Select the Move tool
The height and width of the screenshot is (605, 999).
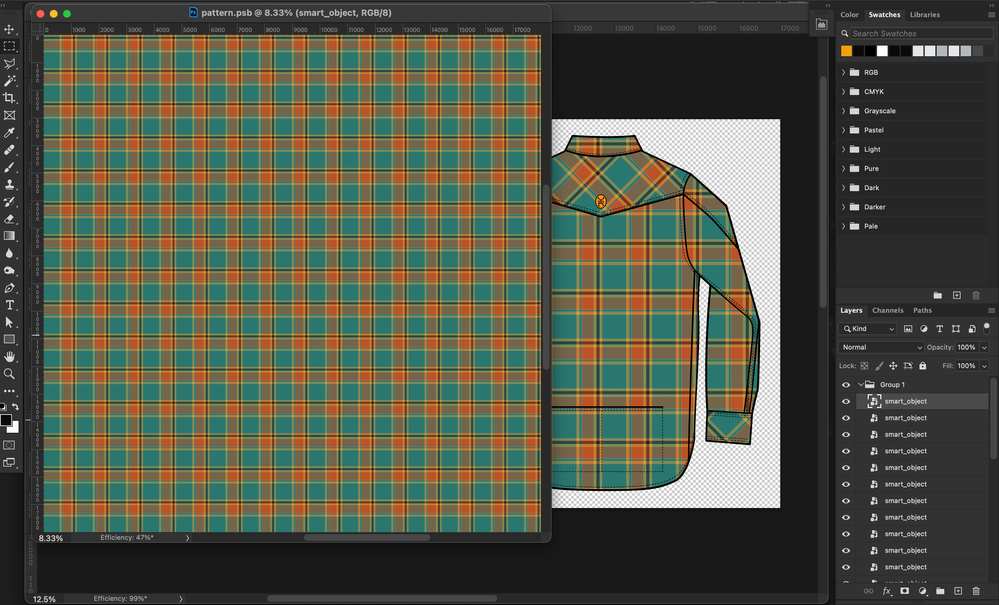click(x=10, y=29)
